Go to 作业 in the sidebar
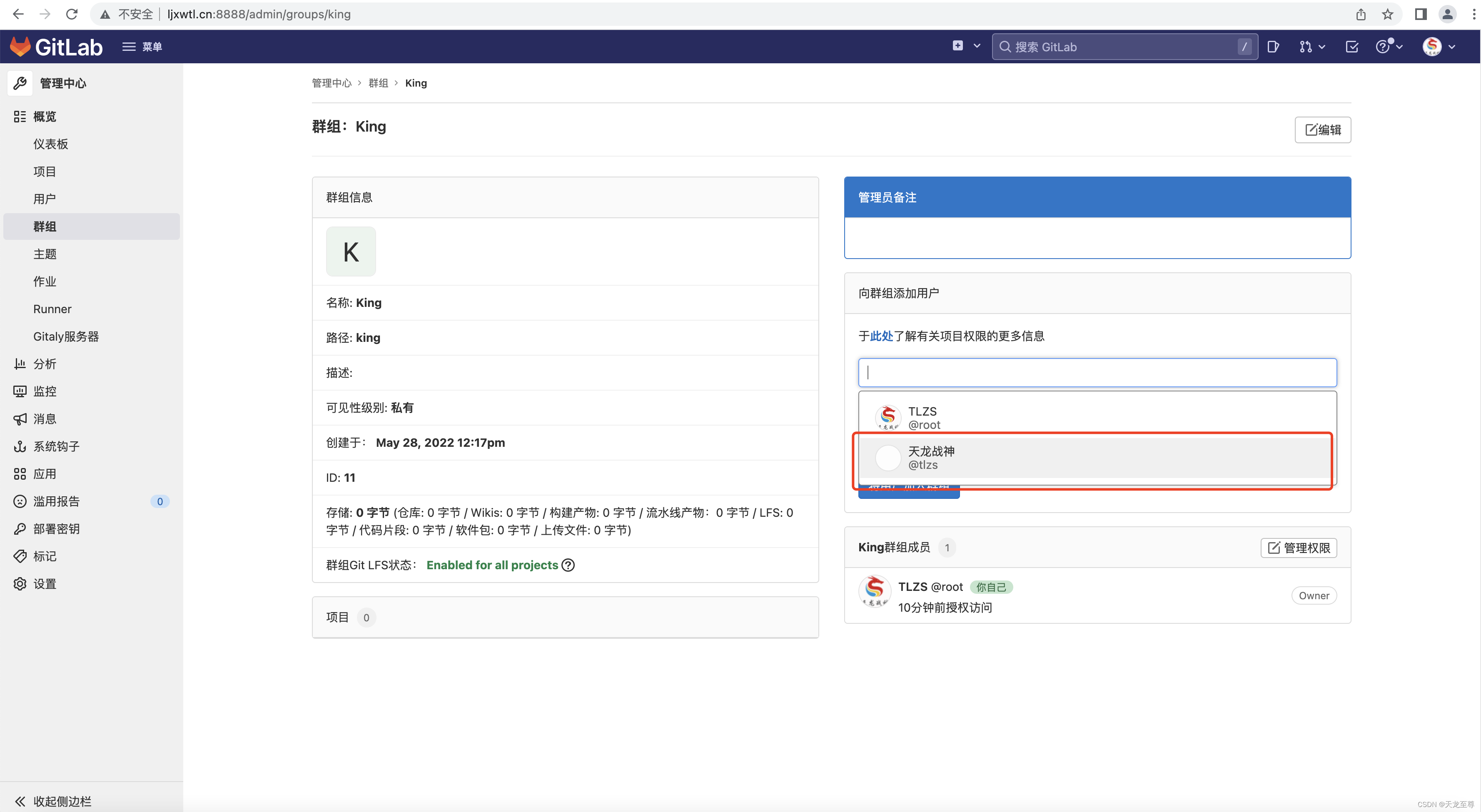Screen dimensions: 1481x812 coord(45,281)
